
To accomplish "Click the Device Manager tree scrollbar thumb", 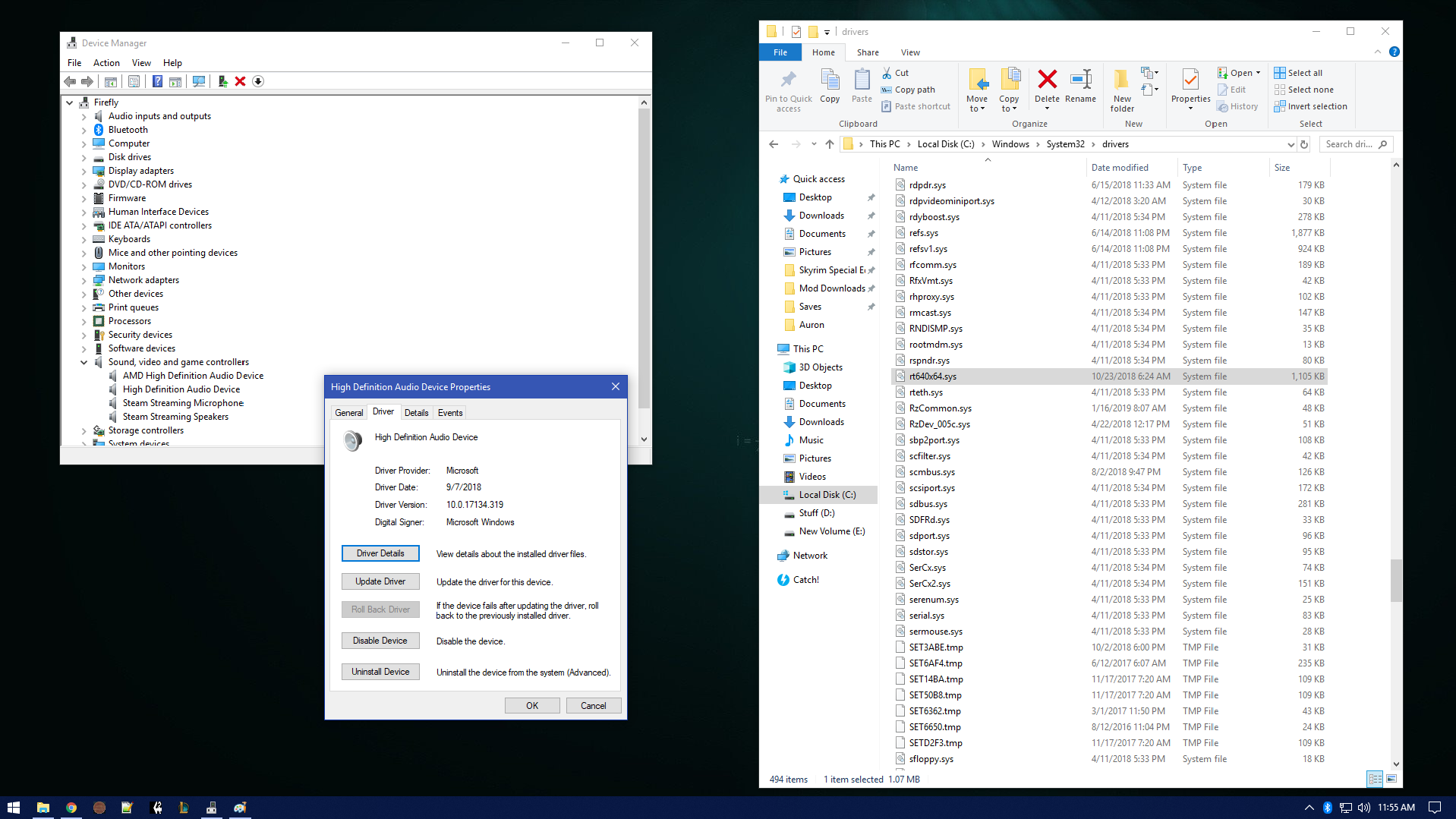I will coord(644,258).
